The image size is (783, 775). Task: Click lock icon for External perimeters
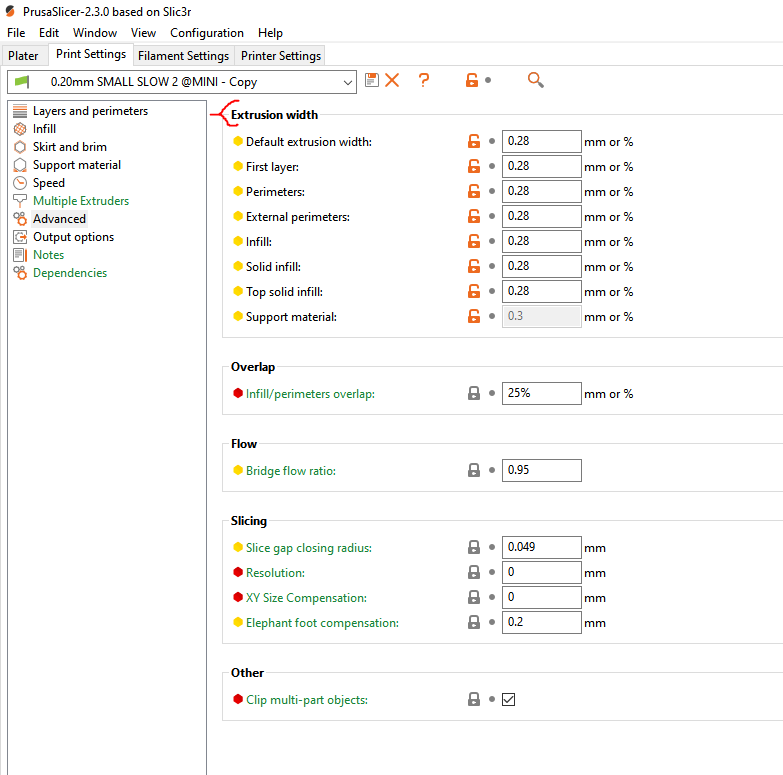click(473, 216)
